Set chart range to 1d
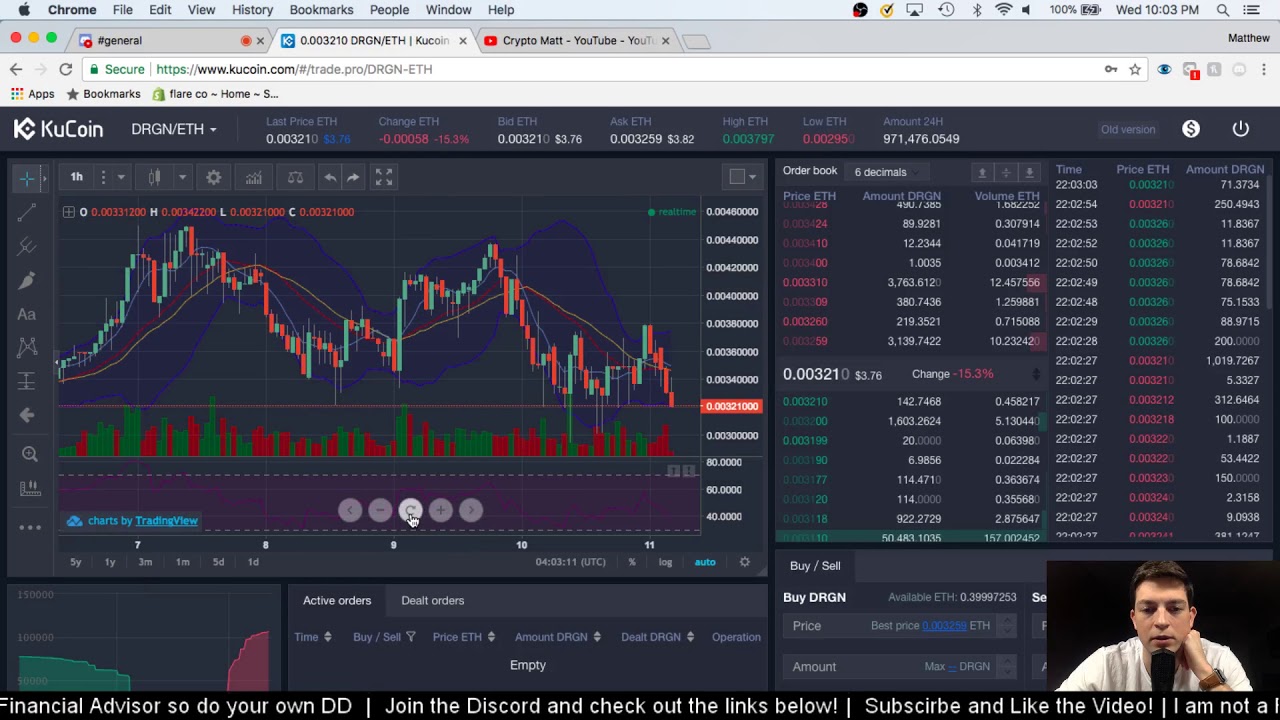 pyautogui.click(x=253, y=562)
